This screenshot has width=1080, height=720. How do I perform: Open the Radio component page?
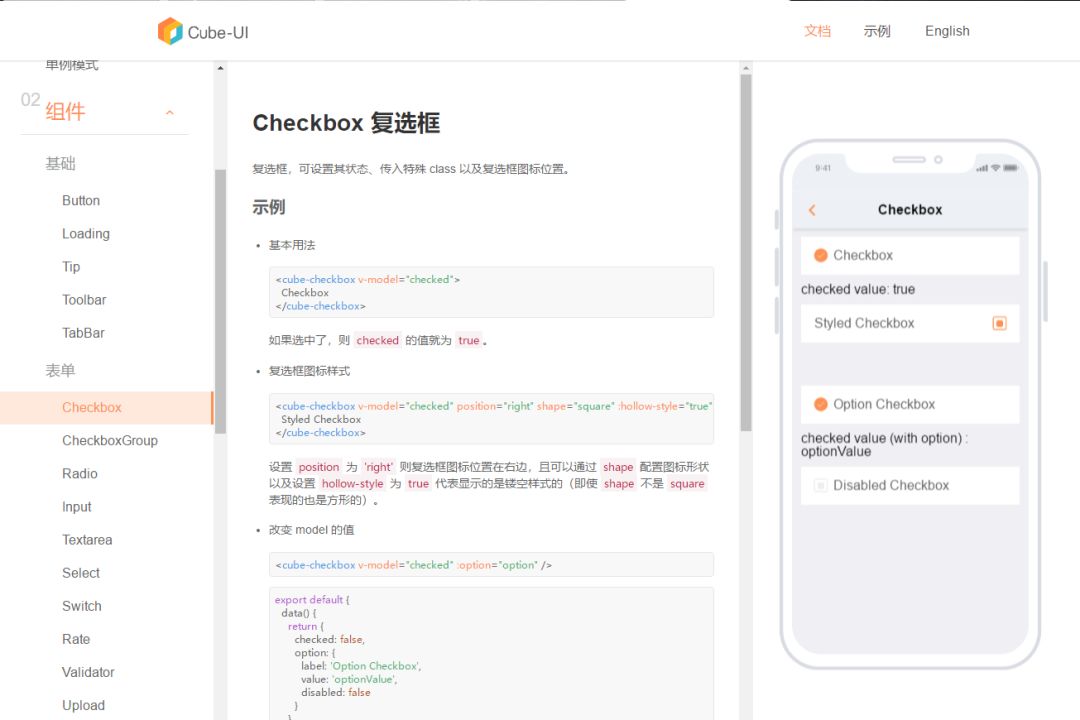pos(80,473)
